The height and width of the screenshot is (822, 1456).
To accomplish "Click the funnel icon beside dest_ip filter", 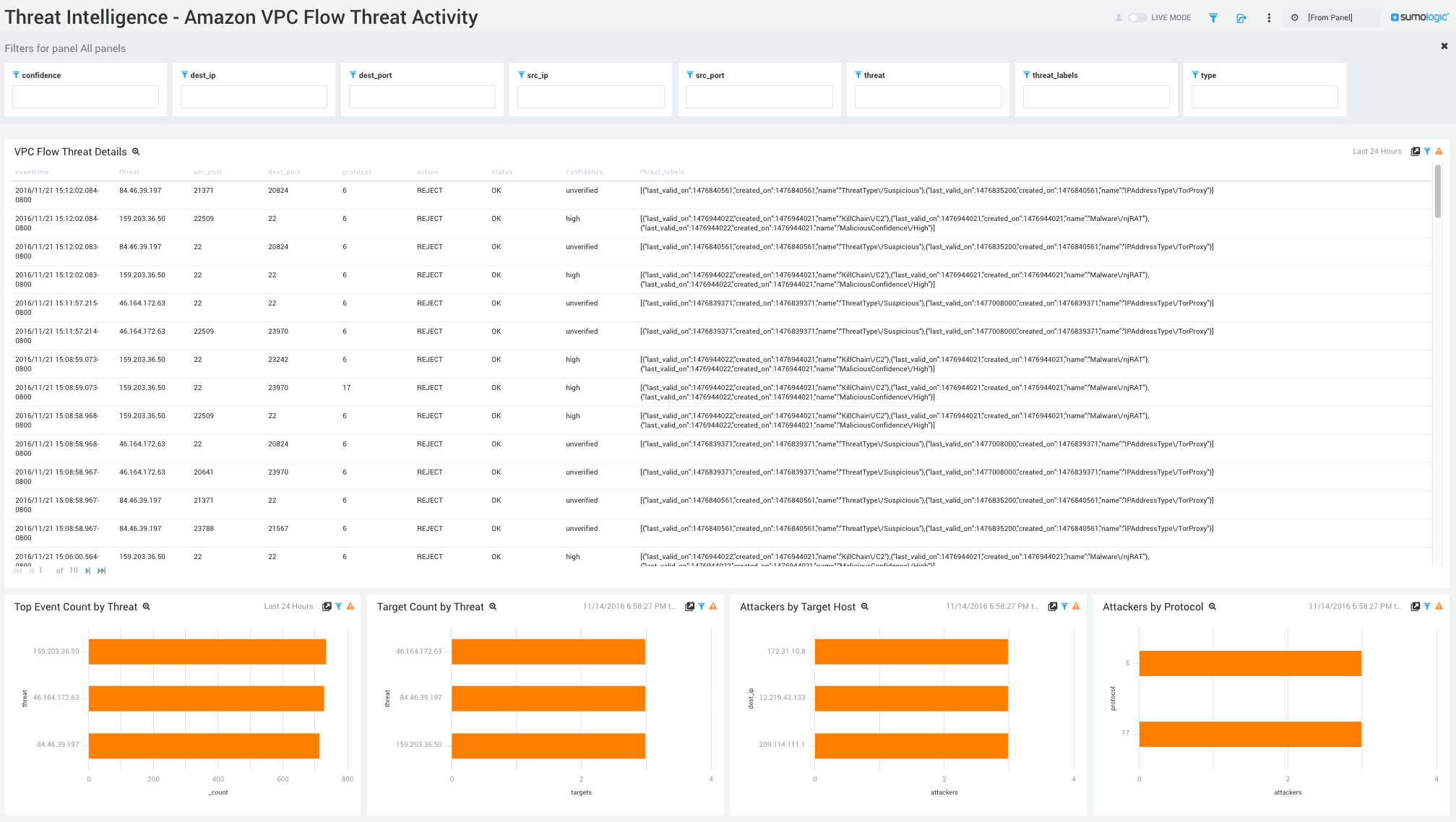I will 184,75.
